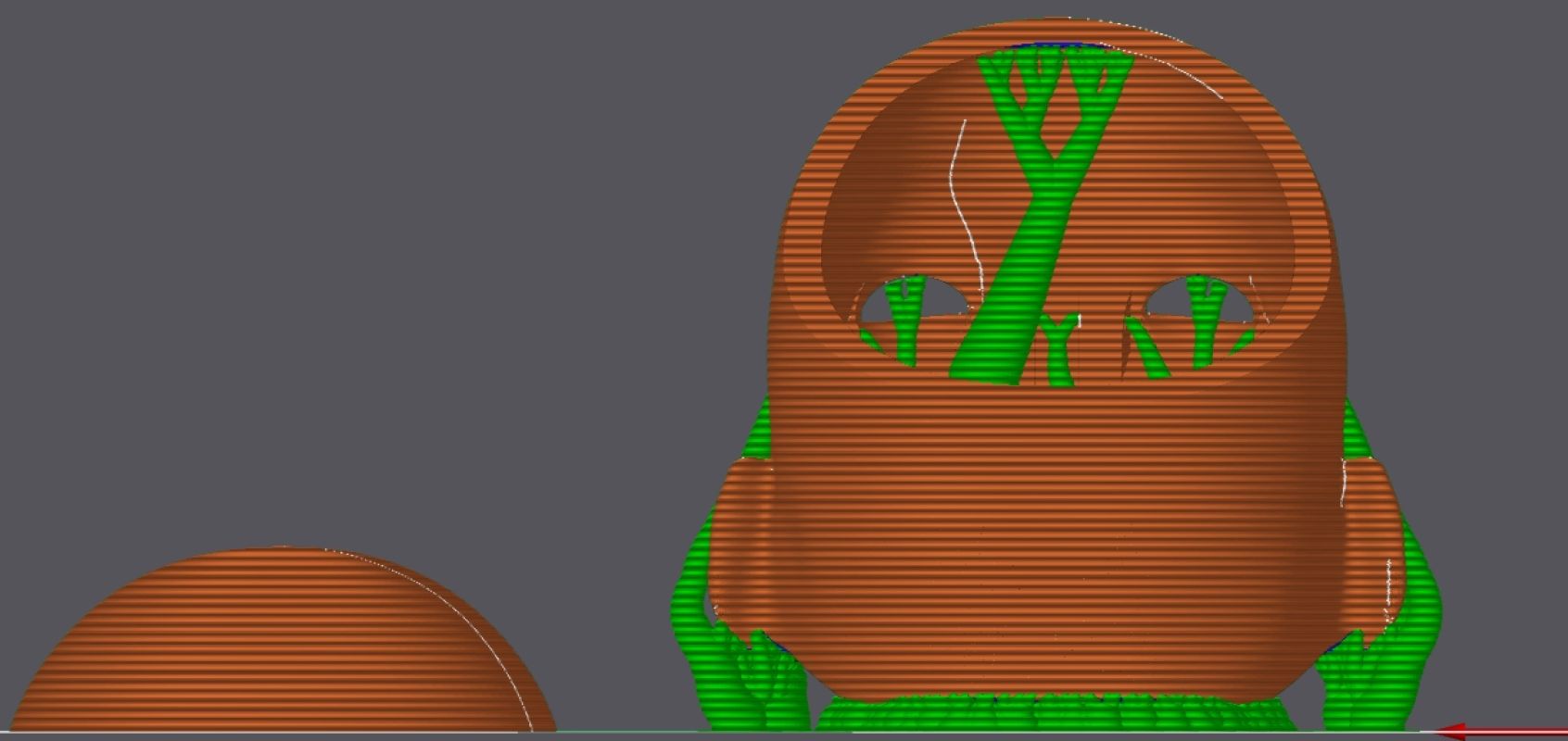1568x741 pixels.
Task: Click green support behind the right shoulder
Action: pos(1356,435)
